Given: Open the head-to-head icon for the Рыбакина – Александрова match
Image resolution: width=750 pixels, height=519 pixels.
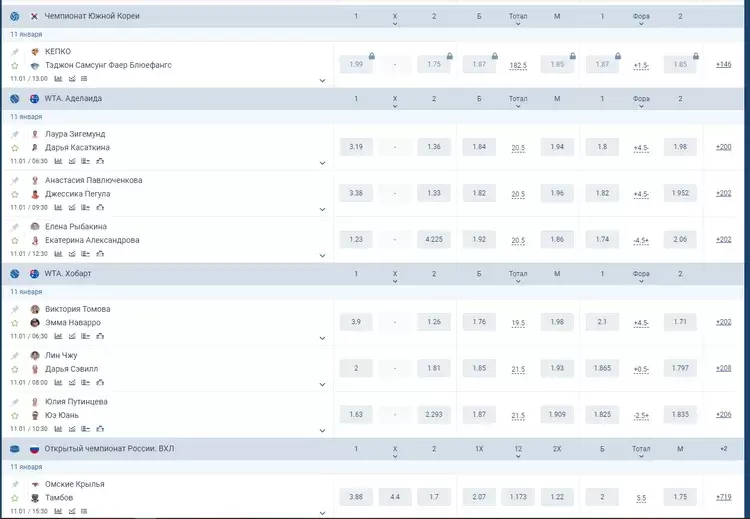Looking at the screenshot, I should pos(86,254).
